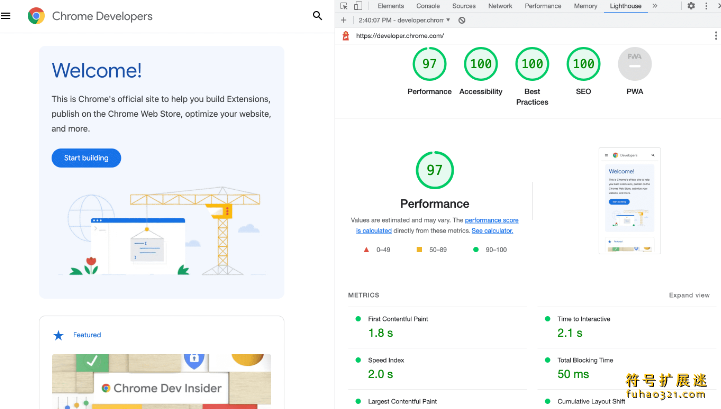Click the orange 50–89 legend square

tap(419, 250)
